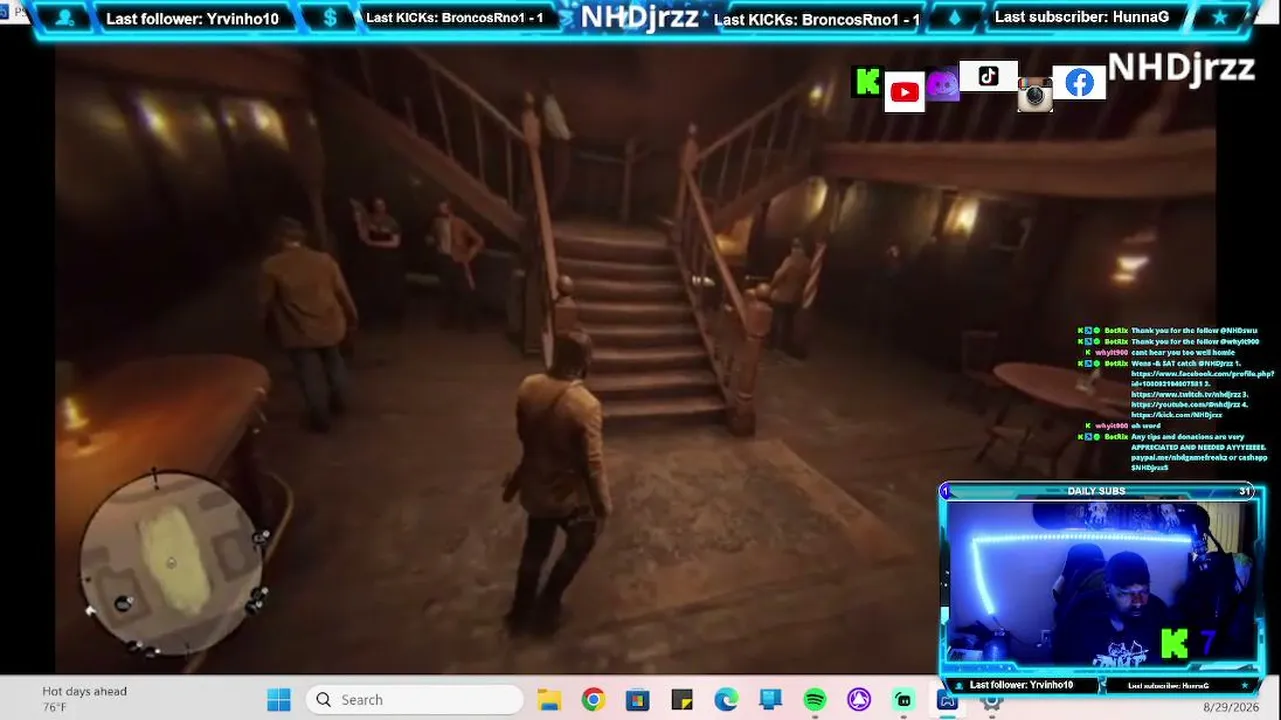Click the kick.com/NHDjrzz link in chat
Screen dimensions: 1281x720
point(1176,414)
